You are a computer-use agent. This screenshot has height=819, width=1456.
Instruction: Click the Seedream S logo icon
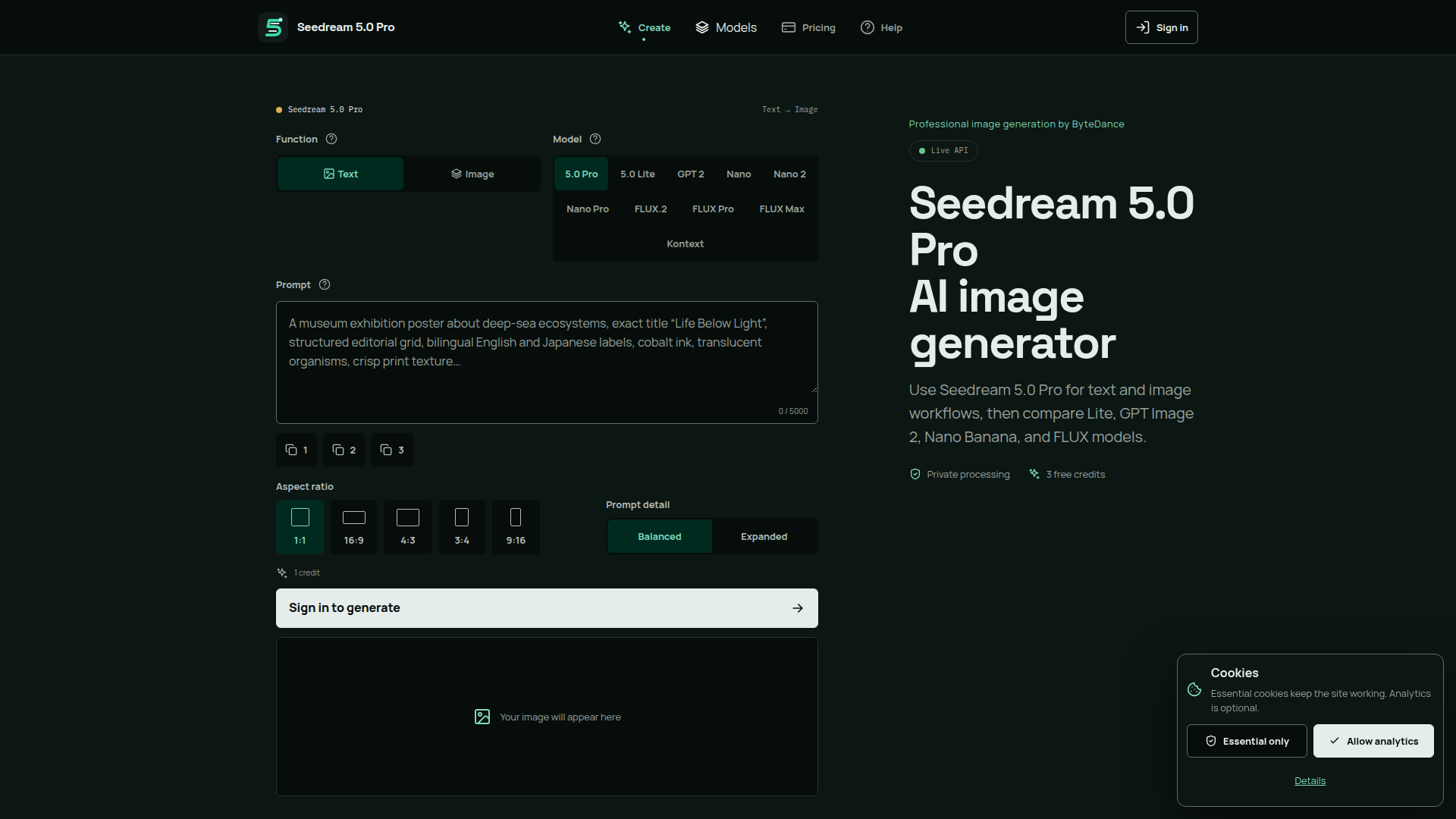273,27
